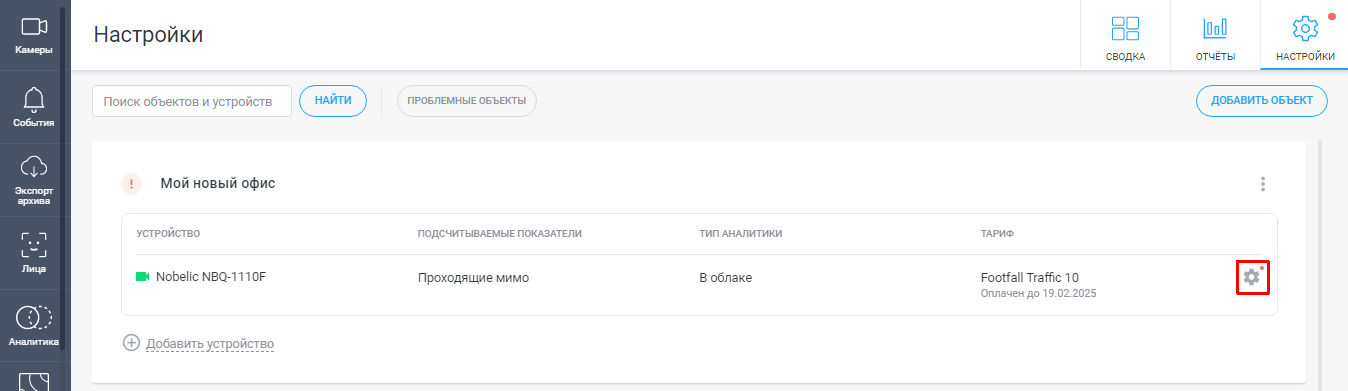The width and height of the screenshot is (1348, 391).
Task: Switch to the Сводка tab
Action: click(x=1125, y=36)
